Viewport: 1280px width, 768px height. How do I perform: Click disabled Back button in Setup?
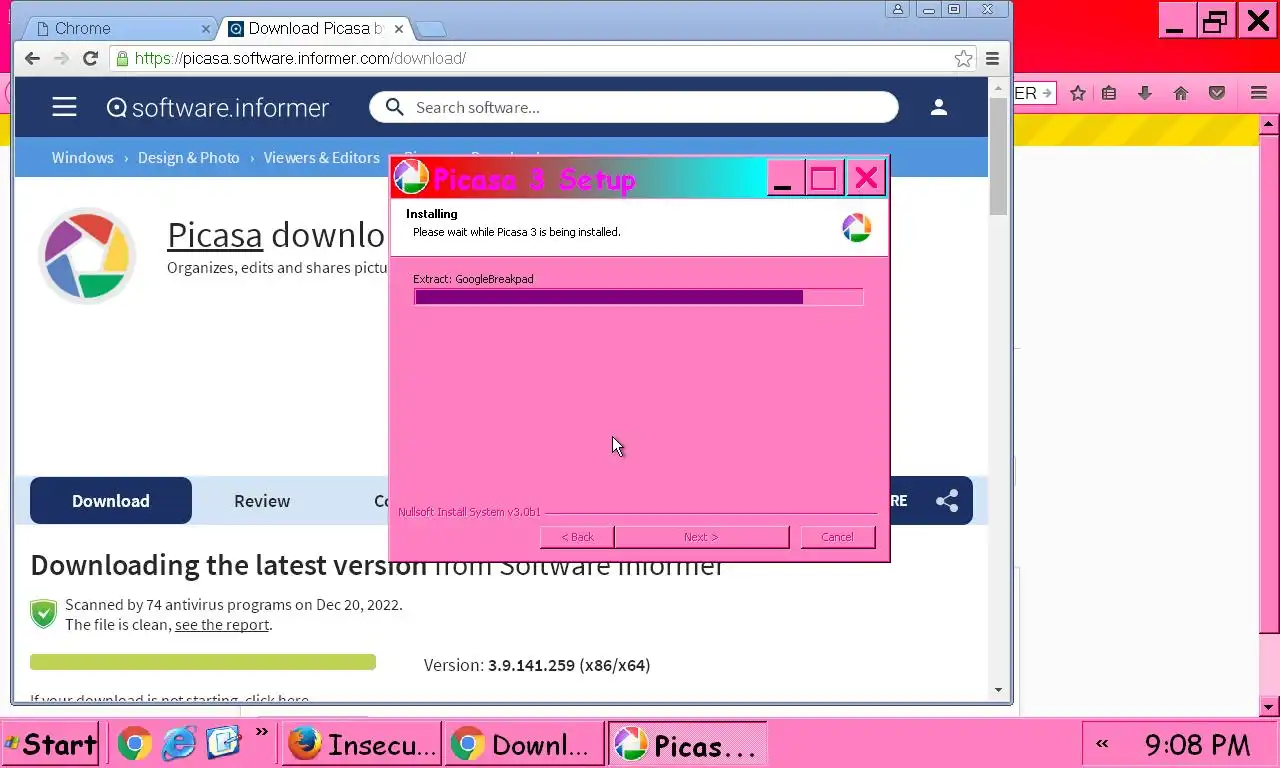[x=577, y=537]
